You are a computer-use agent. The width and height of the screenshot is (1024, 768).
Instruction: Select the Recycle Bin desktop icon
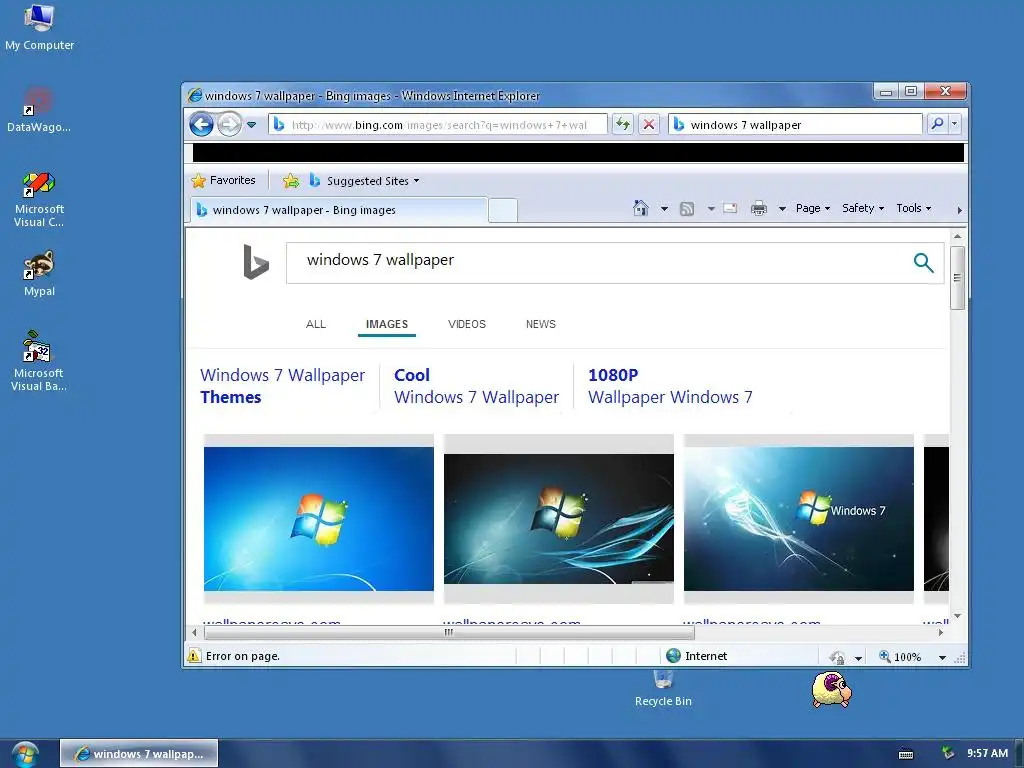click(x=663, y=688)
